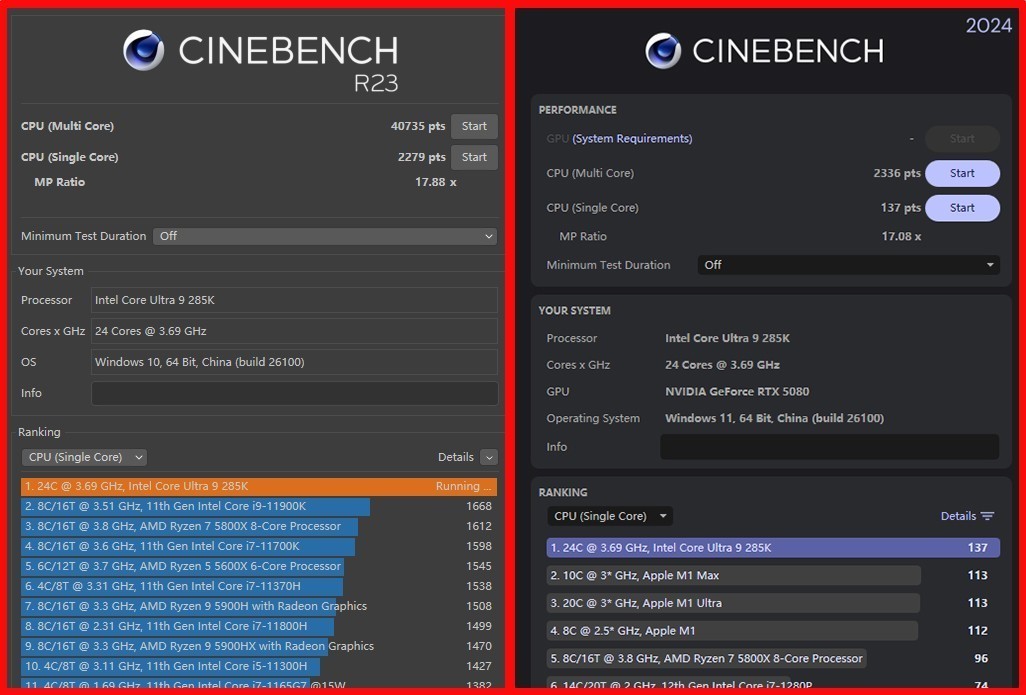Start the 2024 CPU Single Core test
Screen dimensions: 1026x695
pos(961,208)
